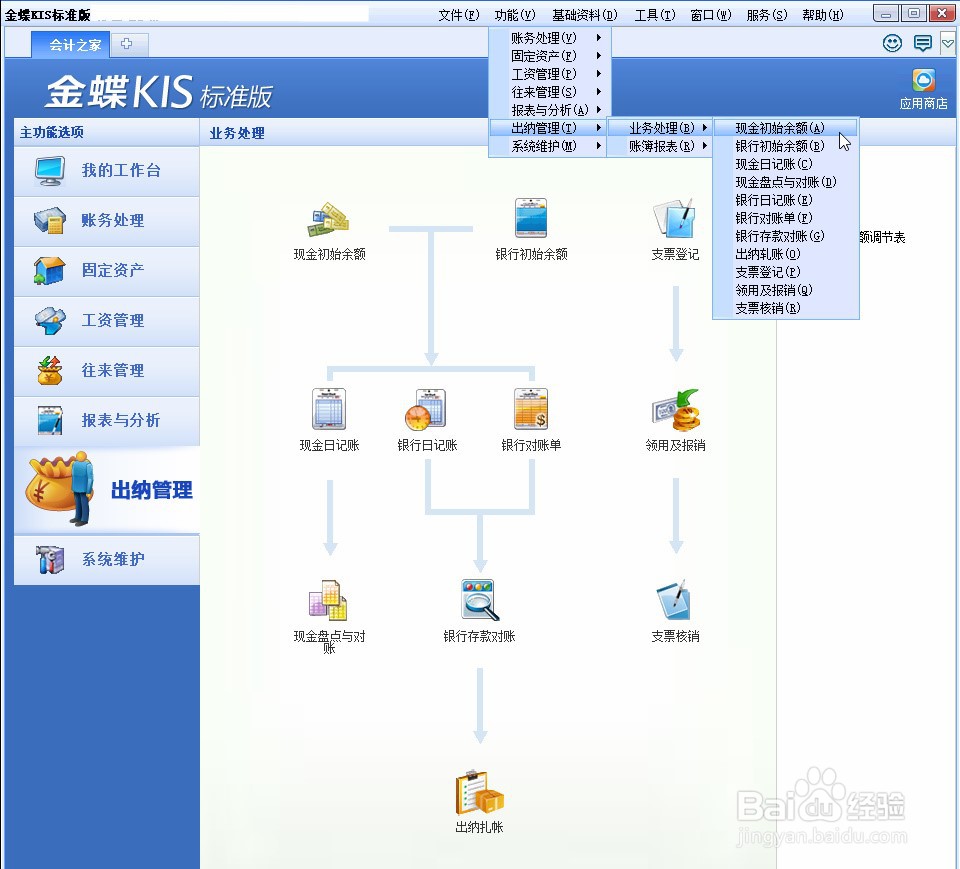This screenshot has width=960, height=869.
Task: Click the smiley face feedback icon
Action: [x=893, y=43]
